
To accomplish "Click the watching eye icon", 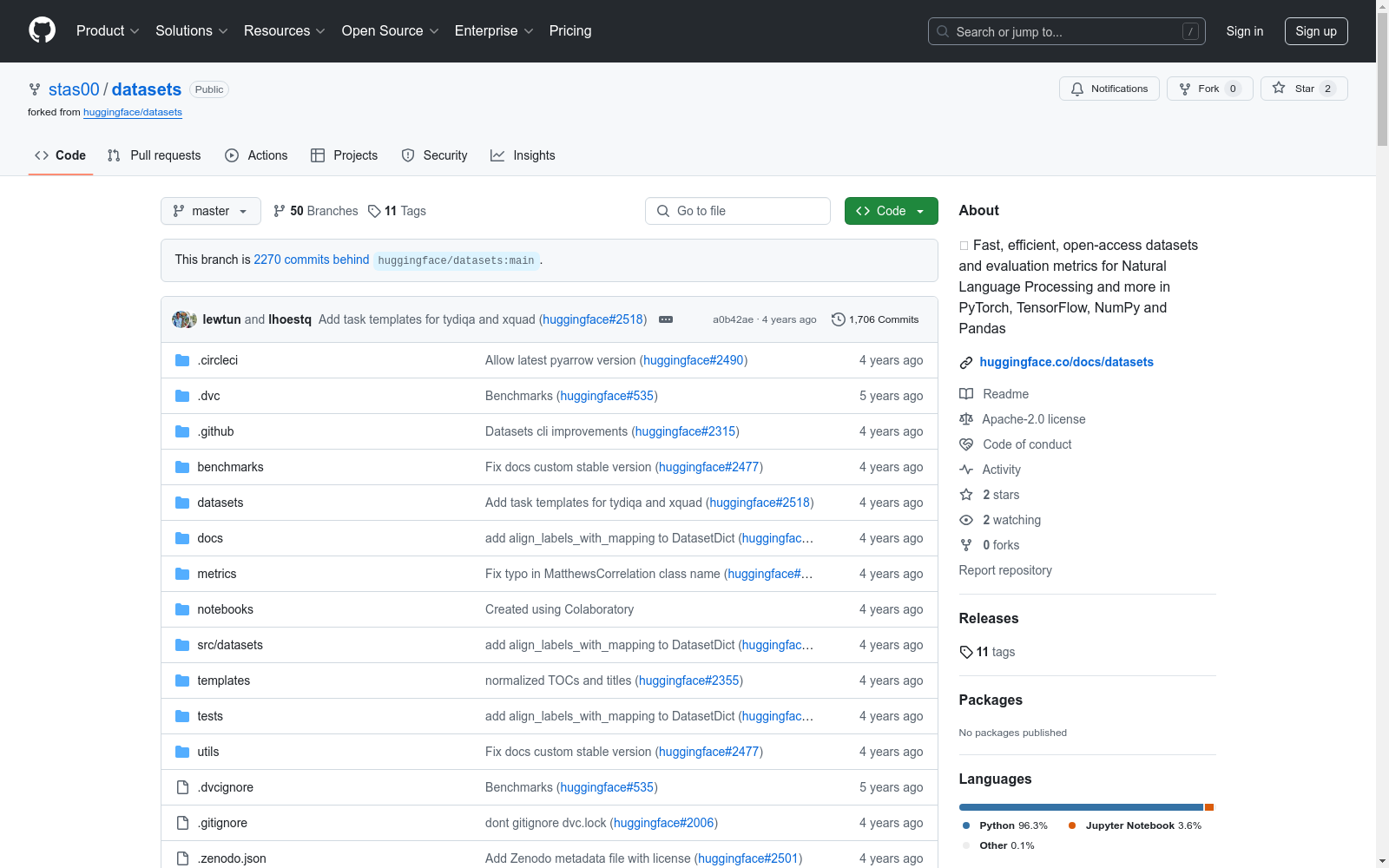I will (966, 520).
